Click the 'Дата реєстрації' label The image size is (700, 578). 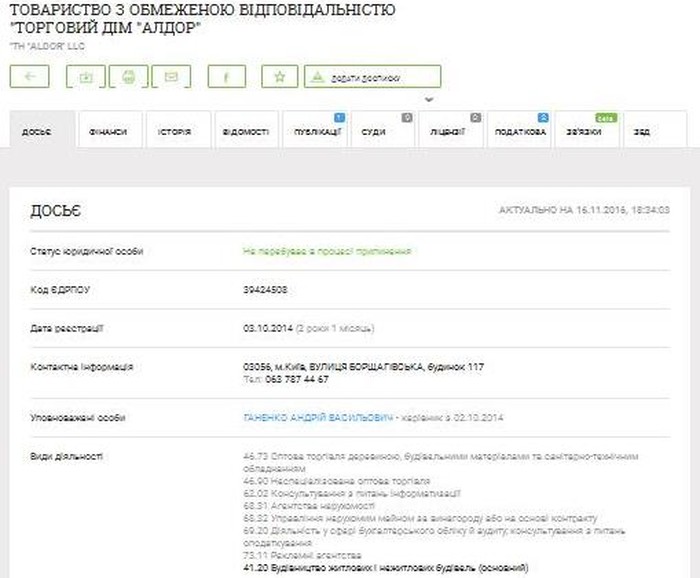tap(67, 329)
